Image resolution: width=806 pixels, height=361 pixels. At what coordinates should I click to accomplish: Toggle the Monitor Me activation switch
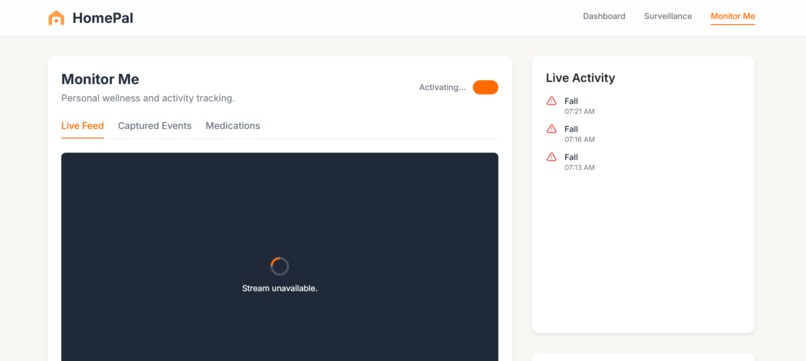point(485,87)
